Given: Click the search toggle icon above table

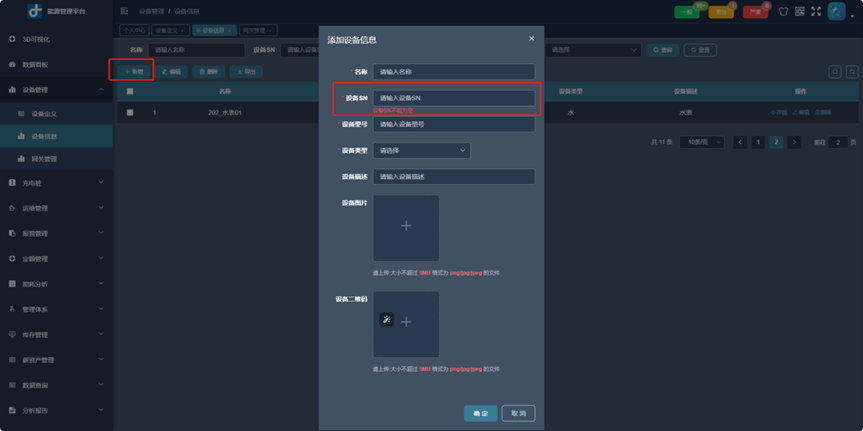Looking at the screenshot, I should (x=835, y=72).
